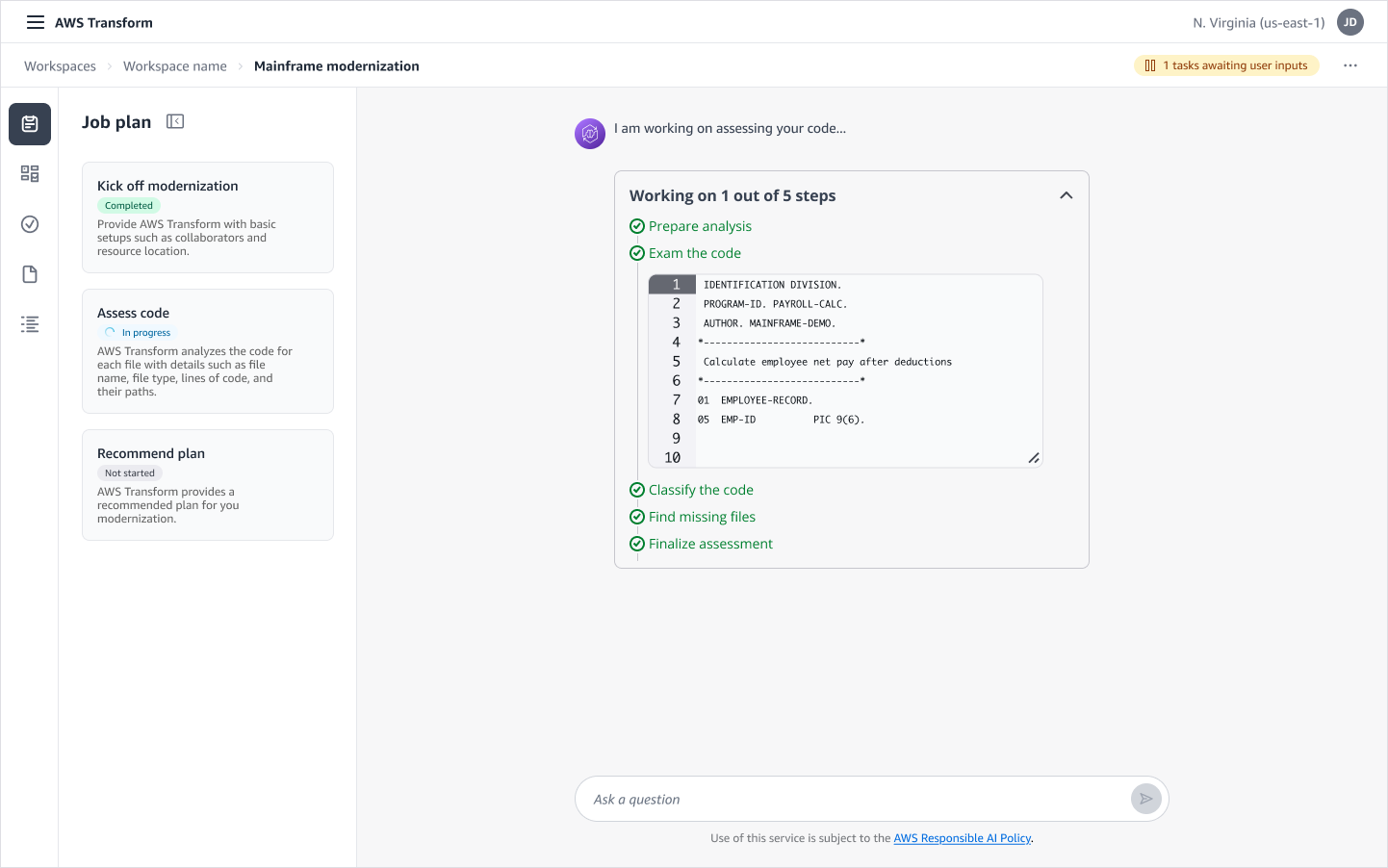This screenshot has width=1388, height=868.
Task: Open the N. Virginia region selector
Action: 1258,22
